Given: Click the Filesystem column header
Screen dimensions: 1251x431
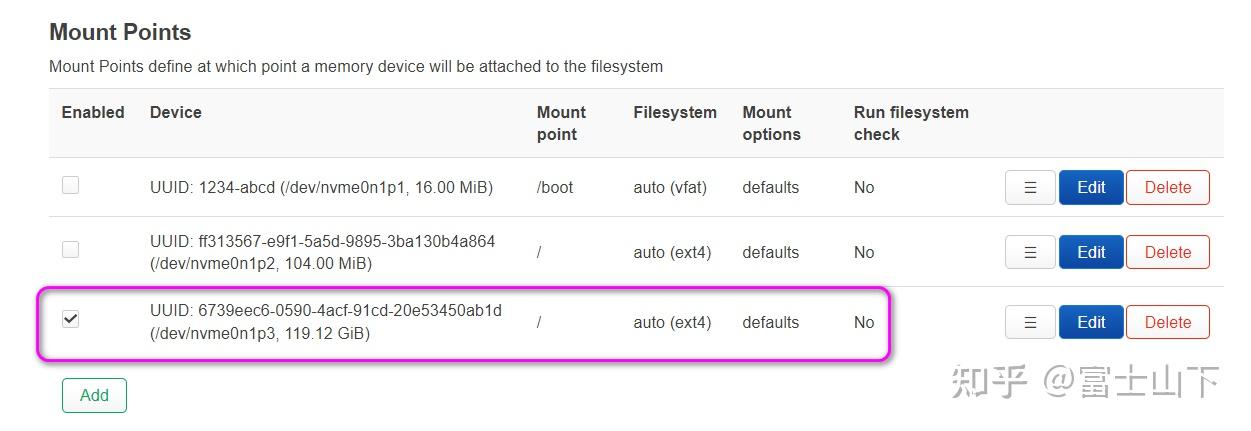Looking at the screenshot, I should tap(675, 112).
